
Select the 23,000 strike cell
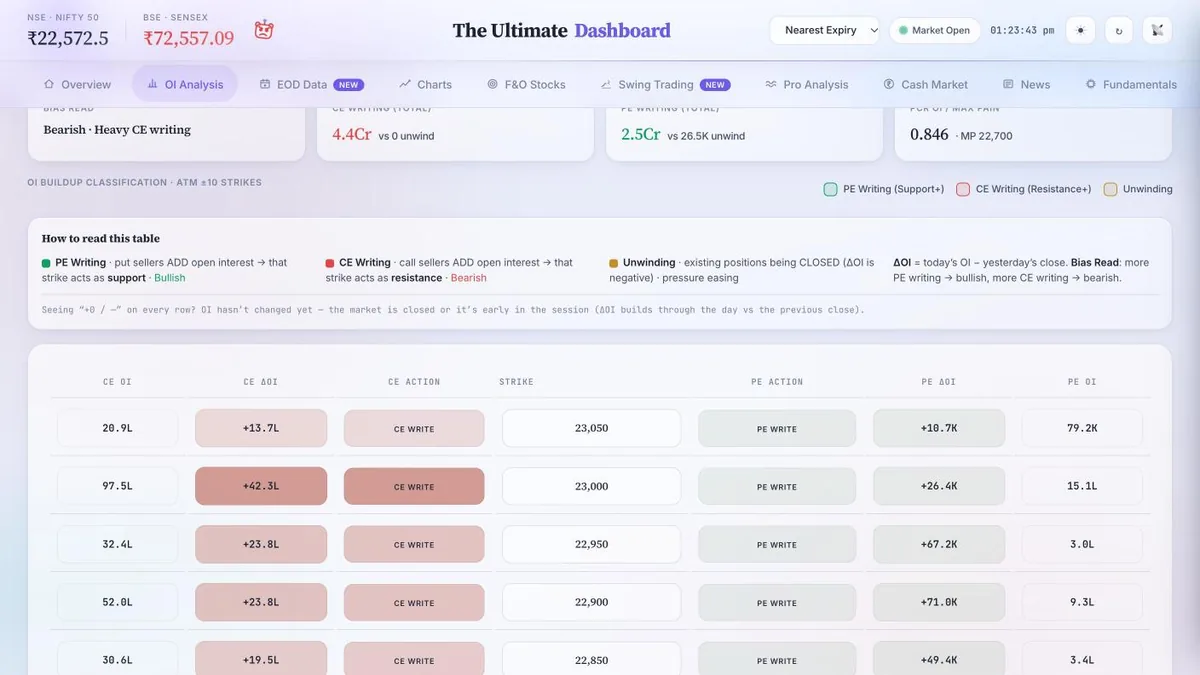[x=591, y=486]
